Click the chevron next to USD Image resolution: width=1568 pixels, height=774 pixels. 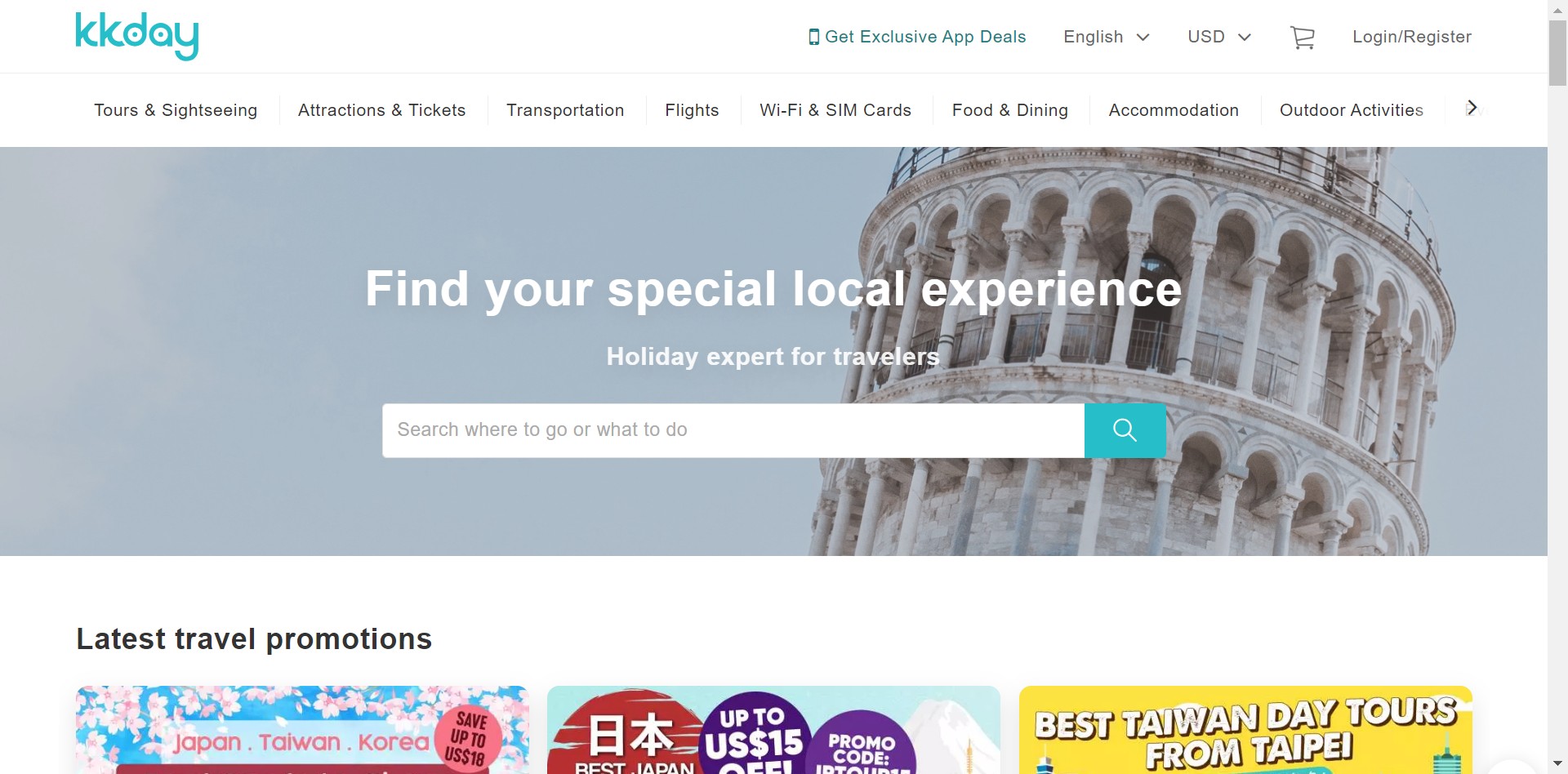pos(1245,38)
